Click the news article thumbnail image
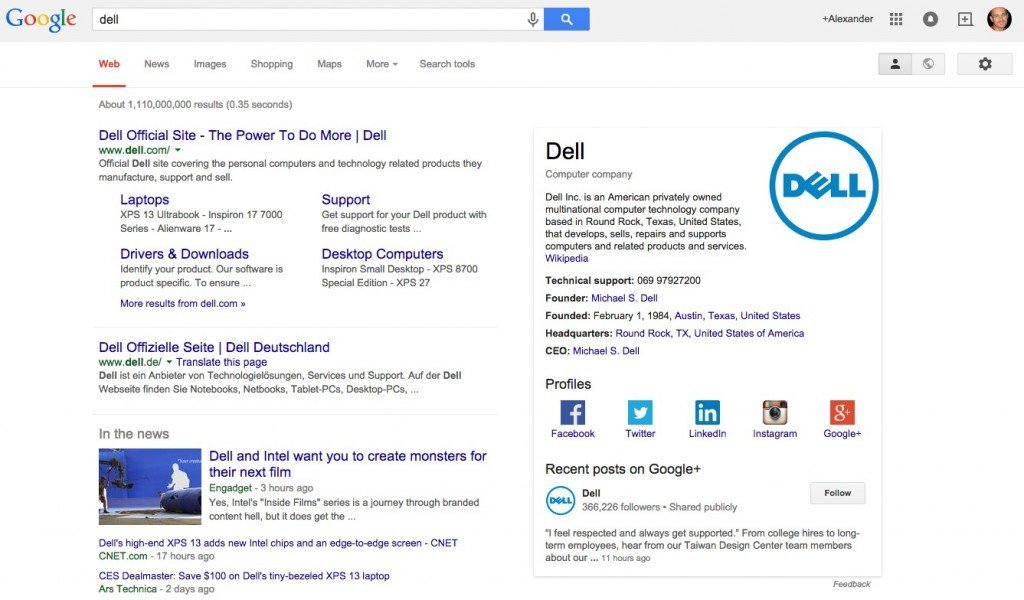 150,486
